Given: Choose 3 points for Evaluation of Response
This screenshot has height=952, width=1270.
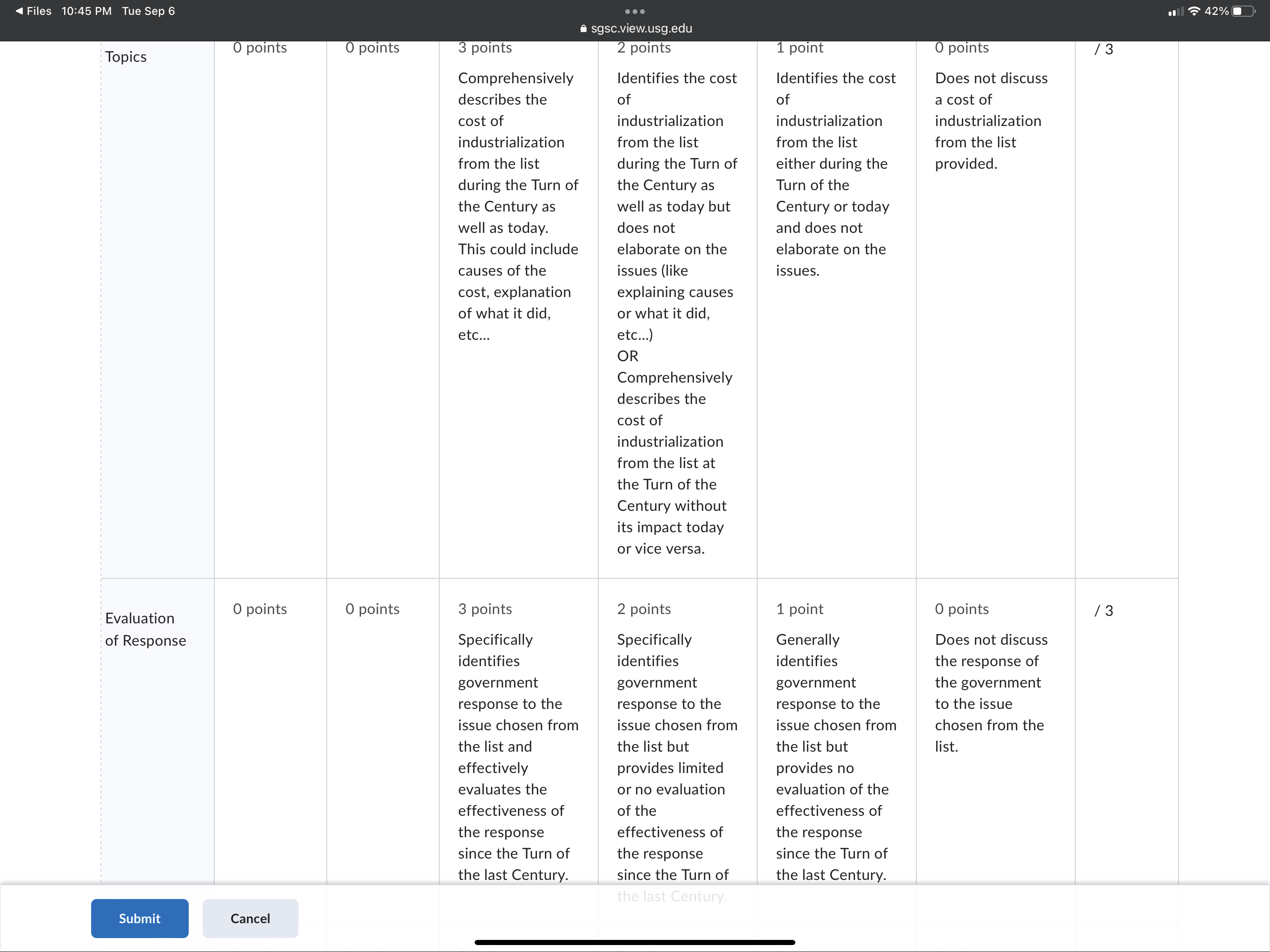Looking at the screenshot, I should (484, 608).
